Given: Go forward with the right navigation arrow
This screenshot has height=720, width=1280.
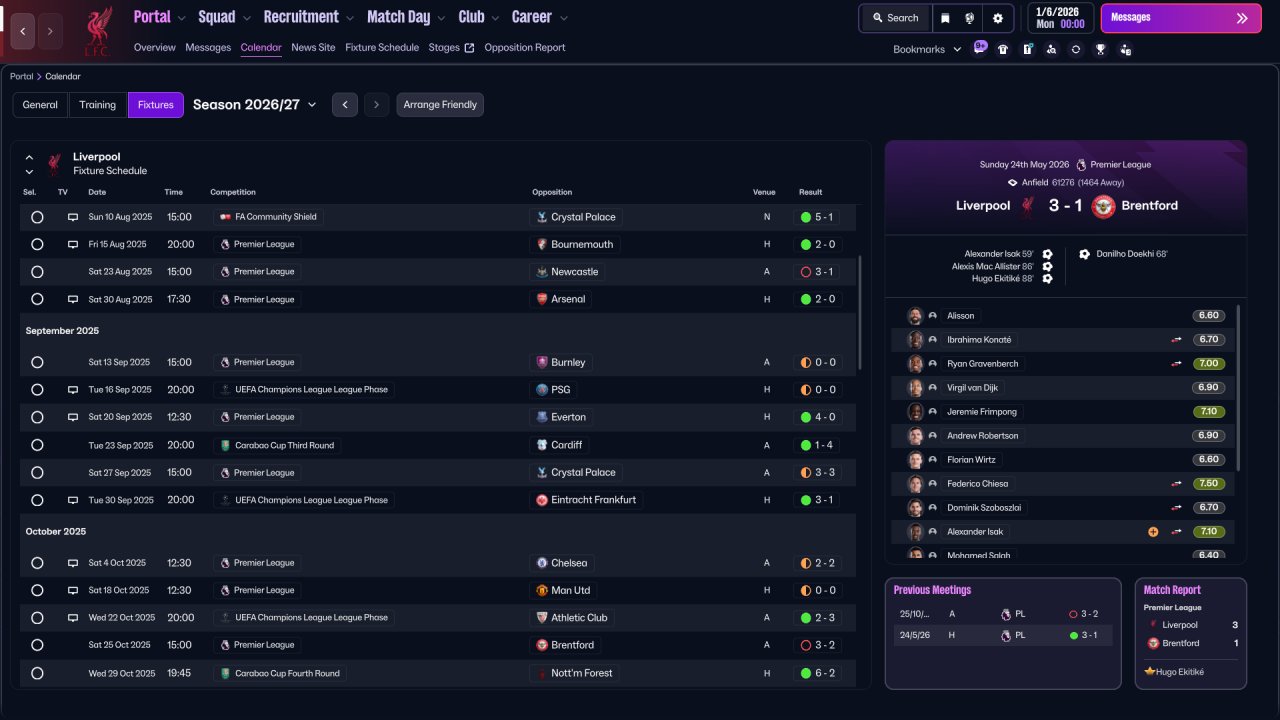Looking at the screenshot, I should 51,31.
